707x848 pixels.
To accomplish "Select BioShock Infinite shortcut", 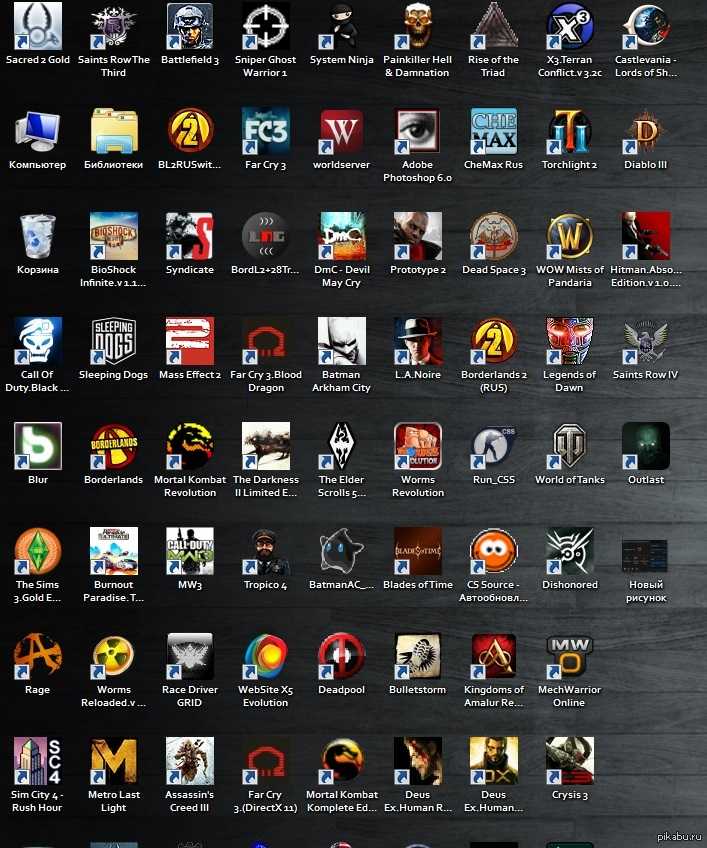I will pos(114,236).
